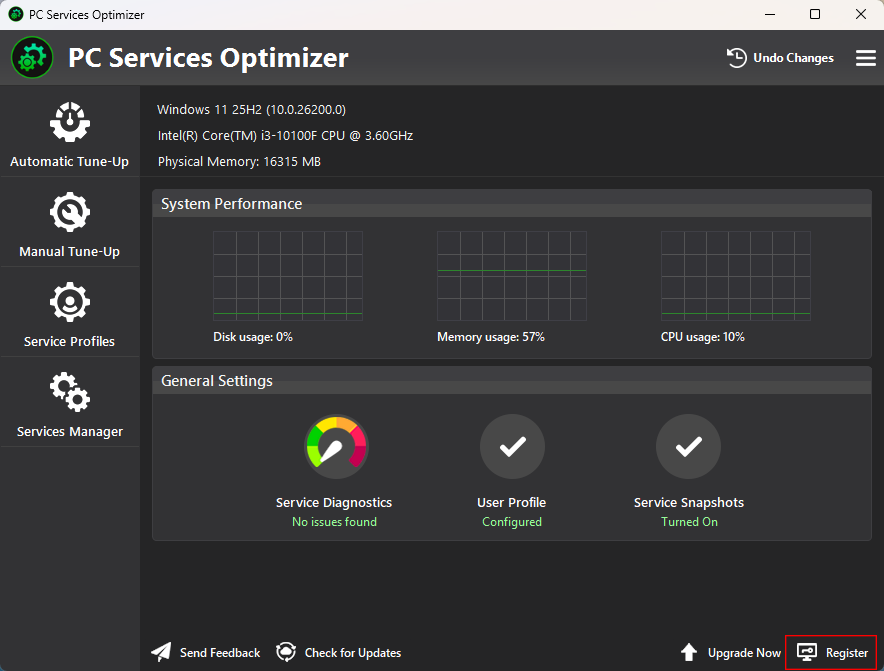Image resolution: width=884 pixels, height=671 pixels.
Task: Click the Disk usage graph
Action: click(288, 276)
